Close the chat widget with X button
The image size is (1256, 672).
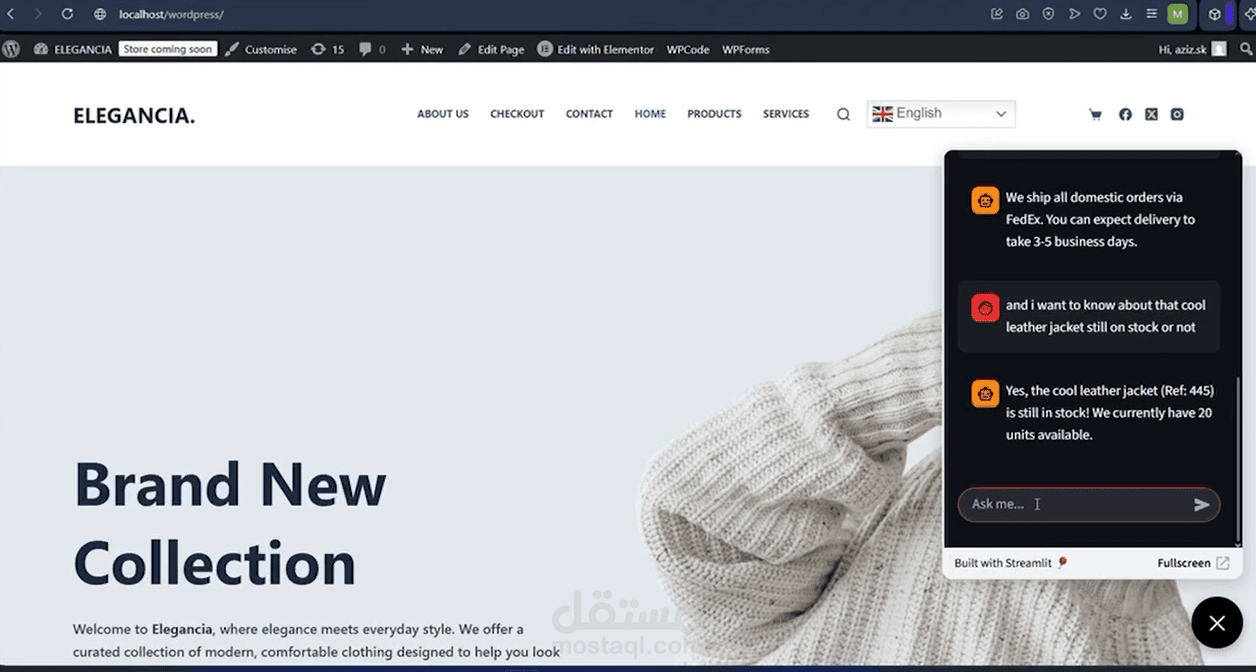click(1217, 623)
